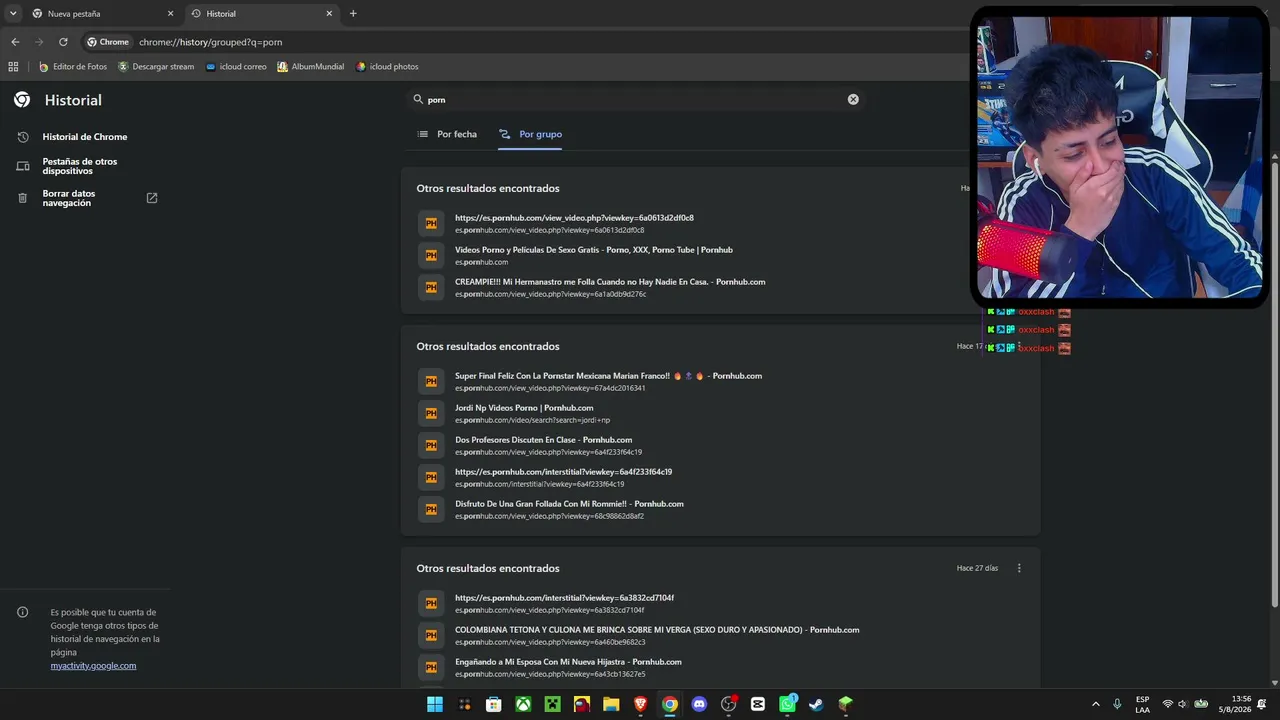This screenshot has height=720, width=1280.
Task: Open Steam from the taskbar
Action: coord(816,704)
